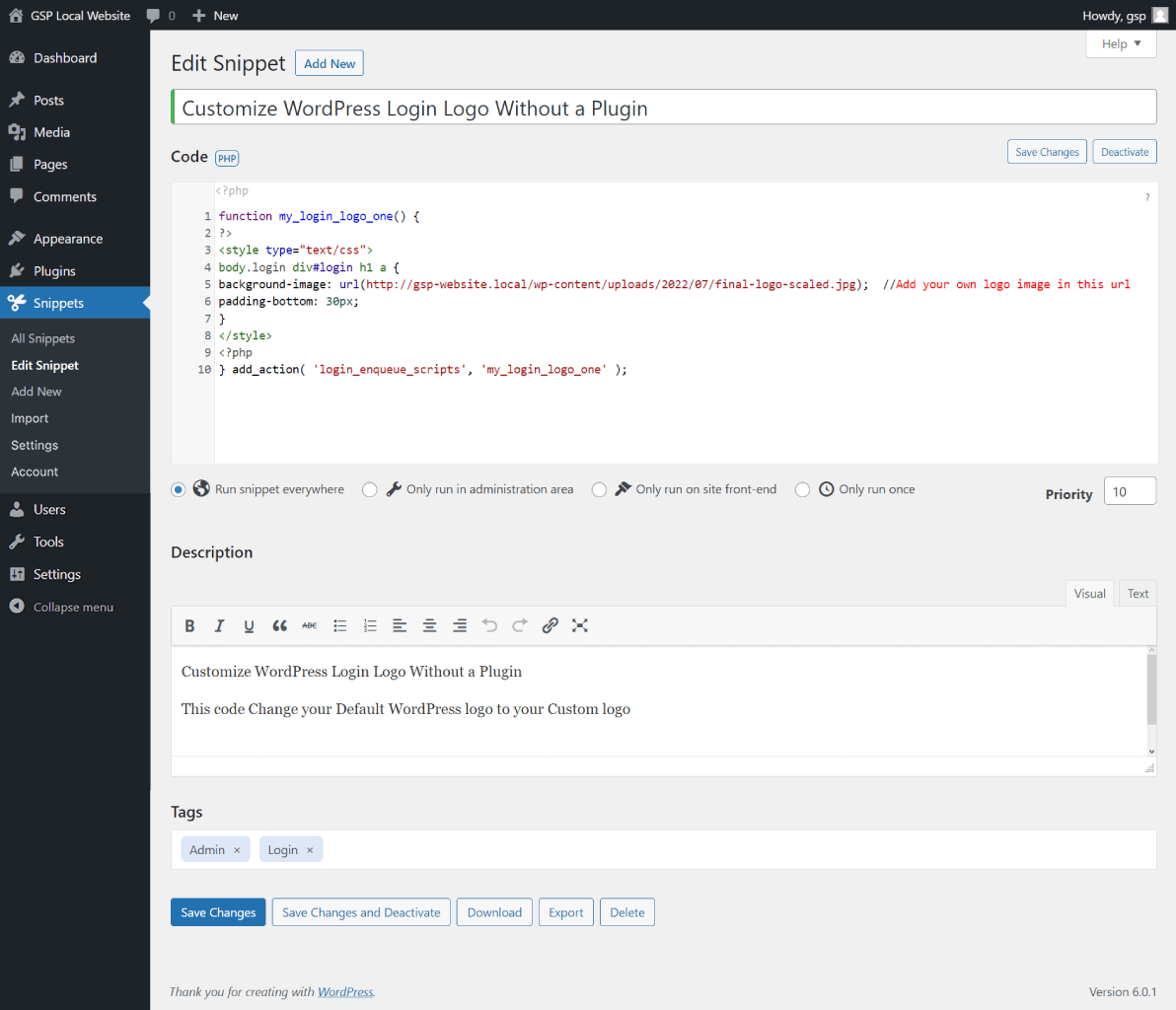Insert a blockquote in the description
The image size is (1176, 1010).
(x=280, y=625)
